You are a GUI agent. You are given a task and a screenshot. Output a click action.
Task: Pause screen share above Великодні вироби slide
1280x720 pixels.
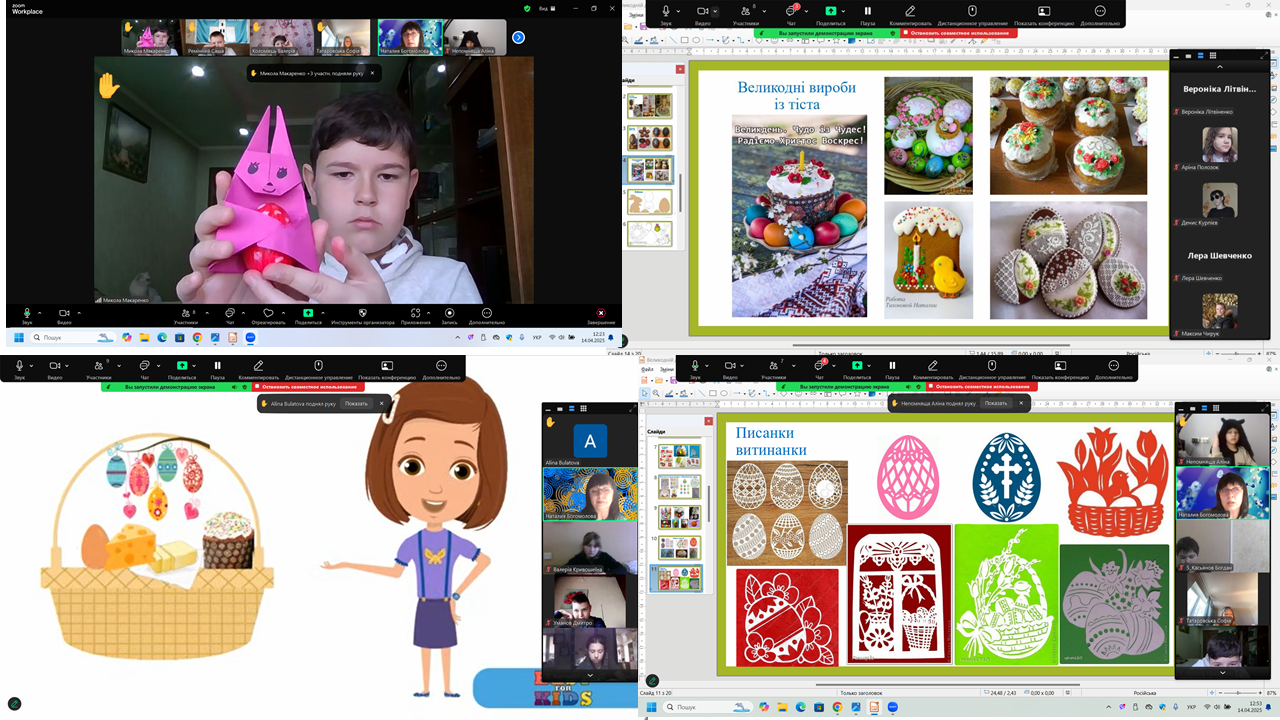(868, 13)
